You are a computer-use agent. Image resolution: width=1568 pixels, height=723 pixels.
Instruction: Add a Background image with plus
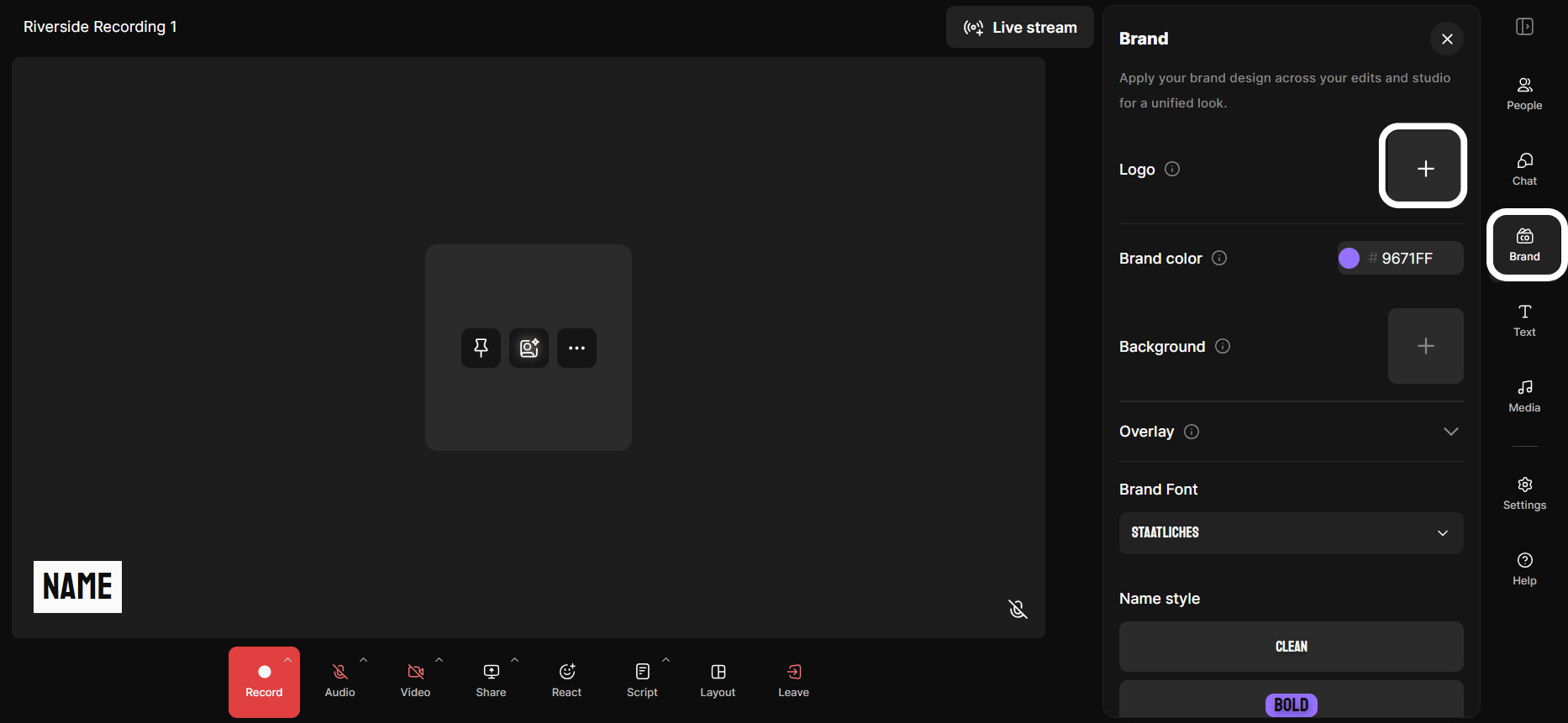pyautogui.click(x=1425, y=346)
